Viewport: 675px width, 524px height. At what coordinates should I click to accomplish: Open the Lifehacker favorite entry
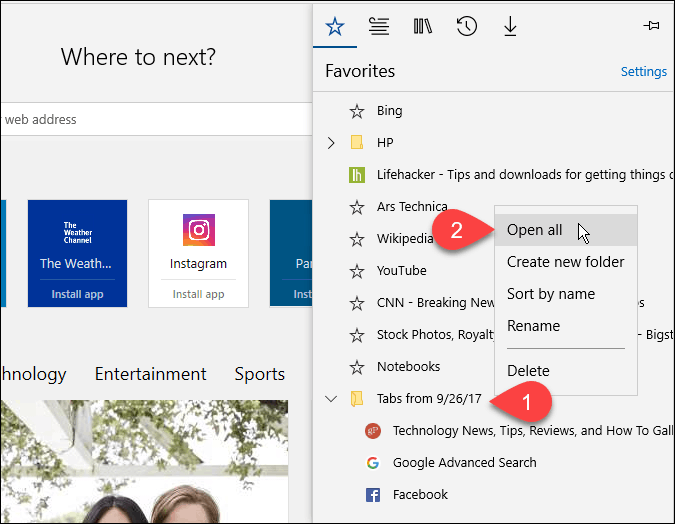[x=493, y=175]
